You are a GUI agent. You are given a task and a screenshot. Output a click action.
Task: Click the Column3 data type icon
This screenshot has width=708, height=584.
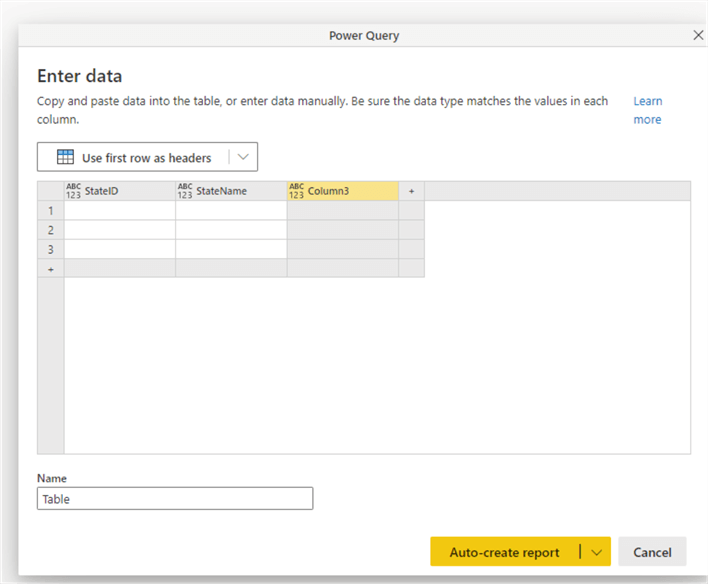pos(296,190)
